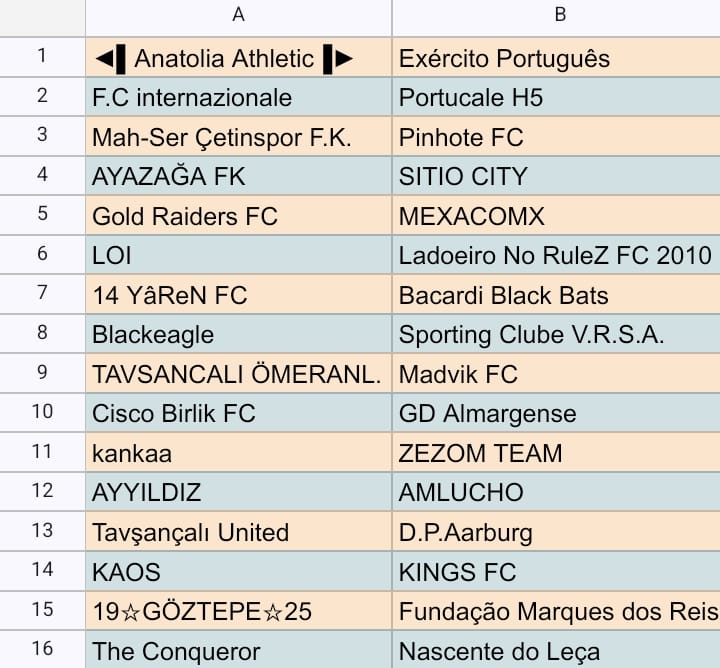Click the SITIO CITY cell
720x668 pixels.
556,176
